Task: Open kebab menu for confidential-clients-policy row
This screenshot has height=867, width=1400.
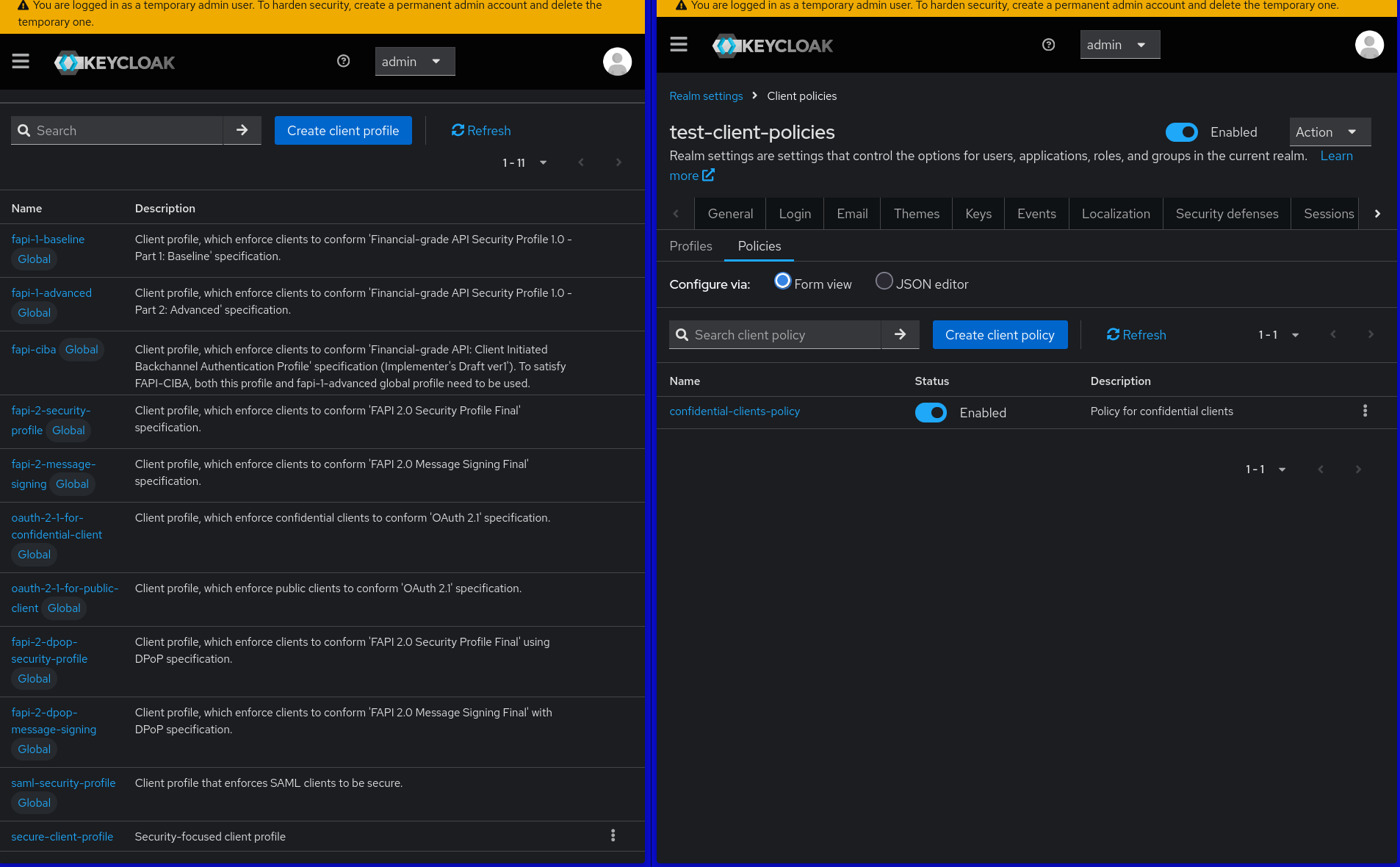Action: (x=1365, y=411)
